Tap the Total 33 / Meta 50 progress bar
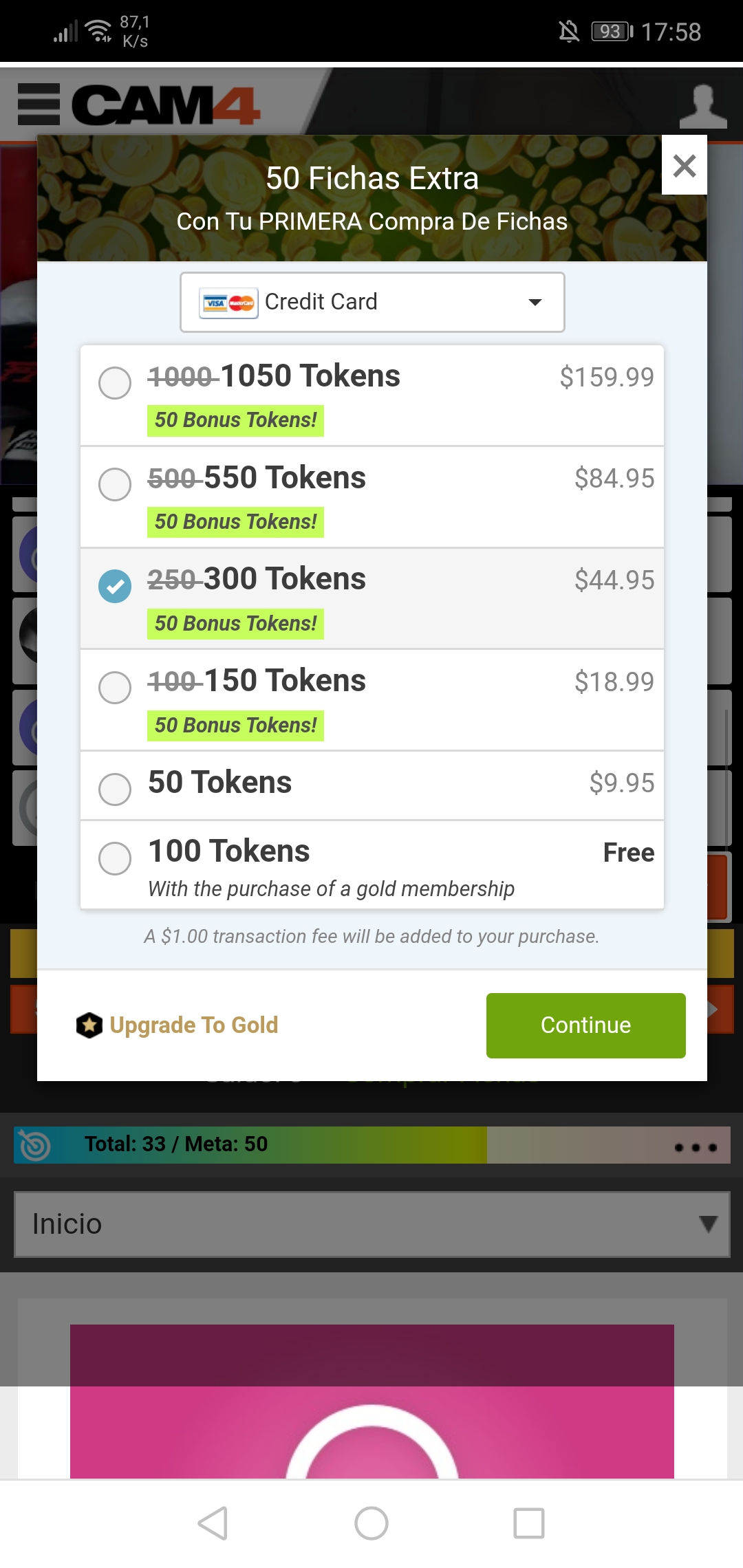 coord(275,1144)
